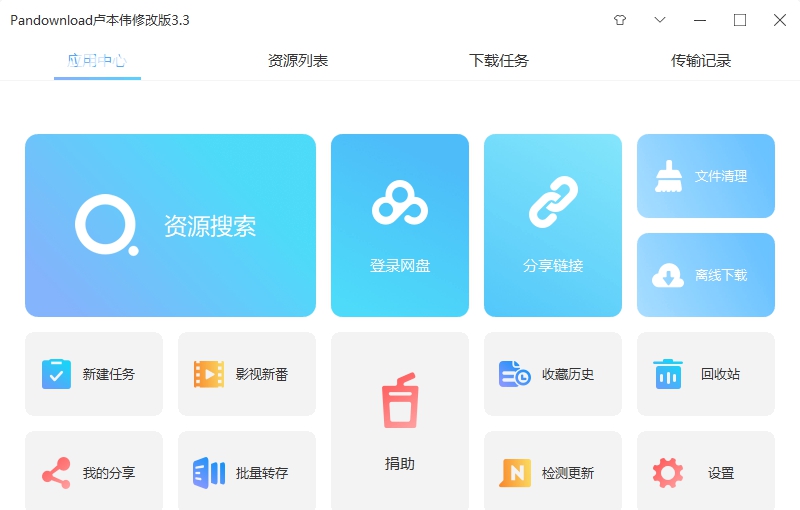Click the clipboard check icon for 新建任务

(x=57, y=374)
